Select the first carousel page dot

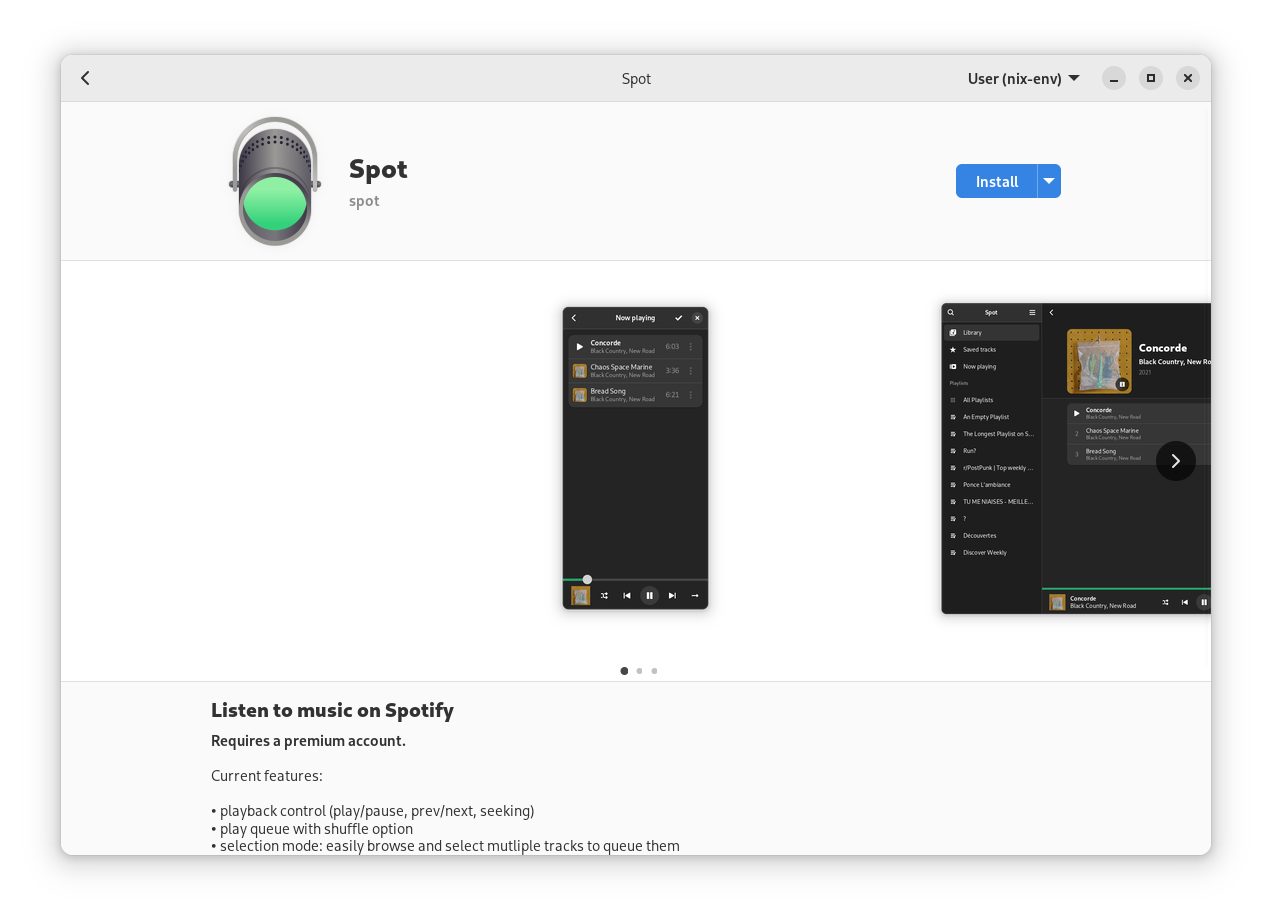(x=624, y=671)
